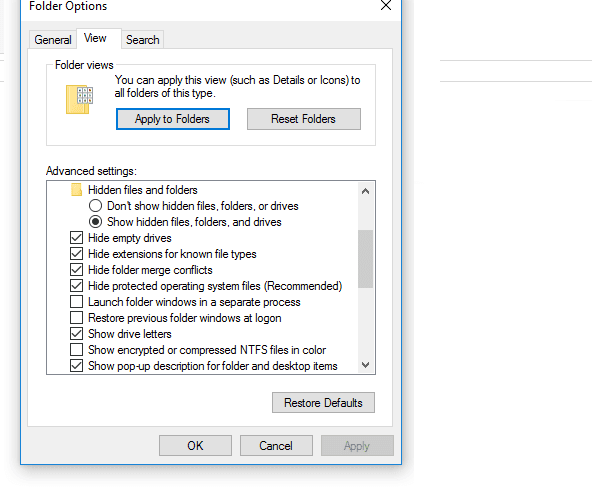
Task: Click the scroll down arrow in Advanced settings
Action: (365, 365)
